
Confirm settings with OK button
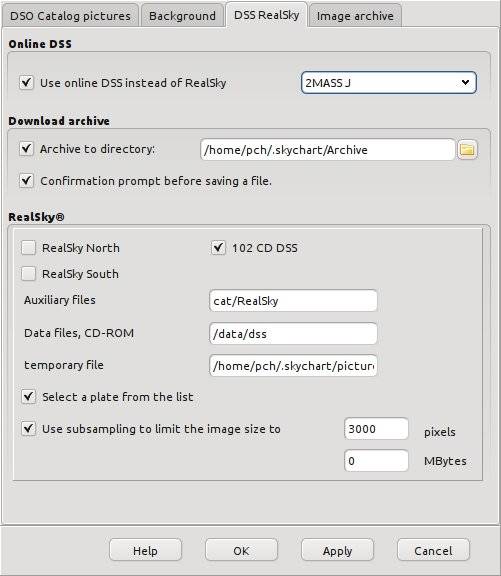tap(241, 550)
